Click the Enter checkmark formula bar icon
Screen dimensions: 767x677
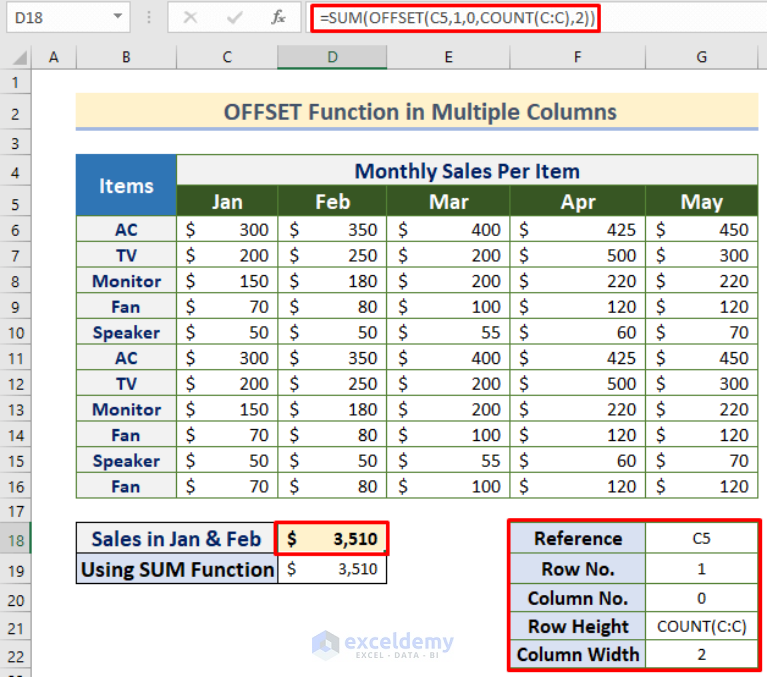[x=234, y=18]
